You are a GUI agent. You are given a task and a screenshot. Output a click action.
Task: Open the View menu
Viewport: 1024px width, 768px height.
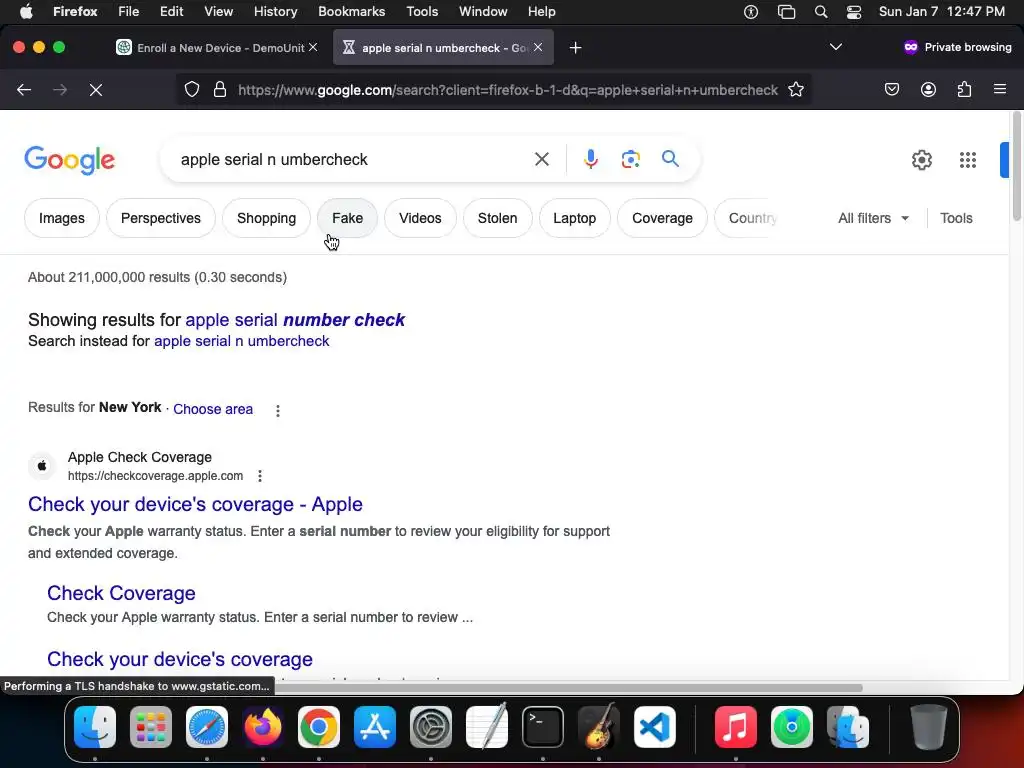pyautogui.click(x=218, y=12)
